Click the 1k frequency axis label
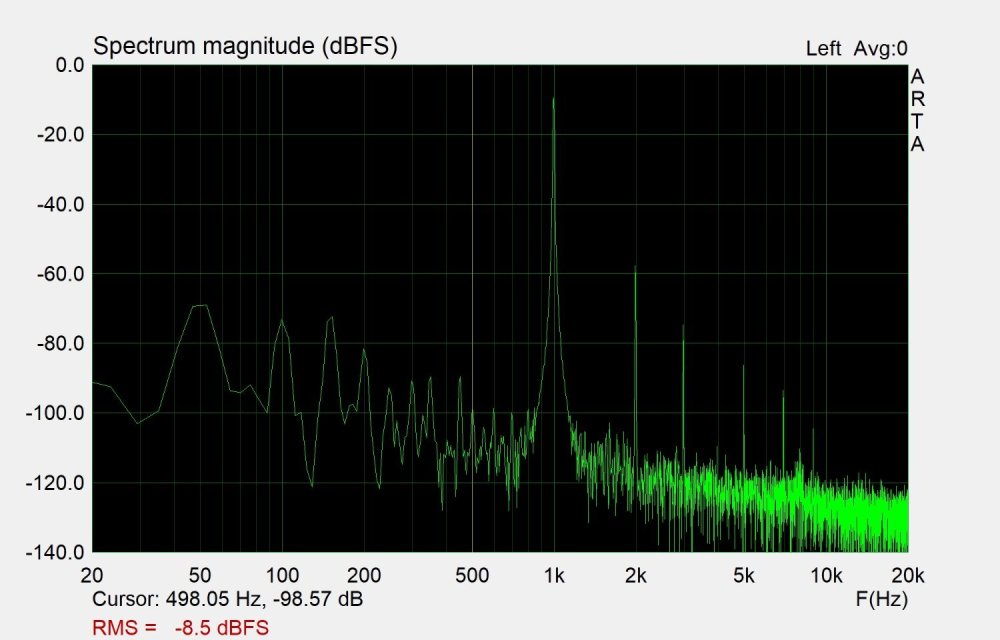Viewport: 1000px width, 640px height. tap(554, 575)
